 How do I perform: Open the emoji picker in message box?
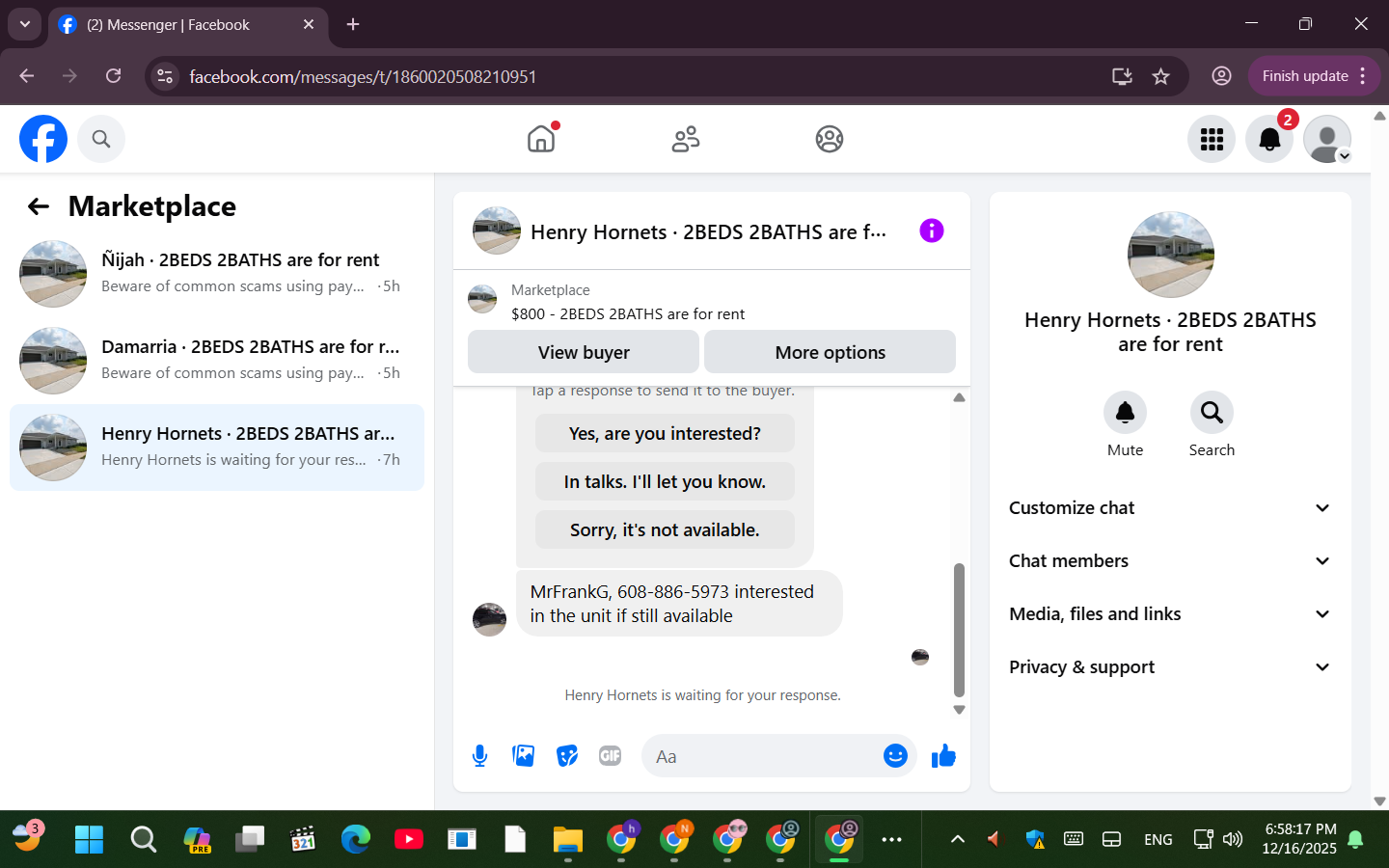[x=895, y=756]
